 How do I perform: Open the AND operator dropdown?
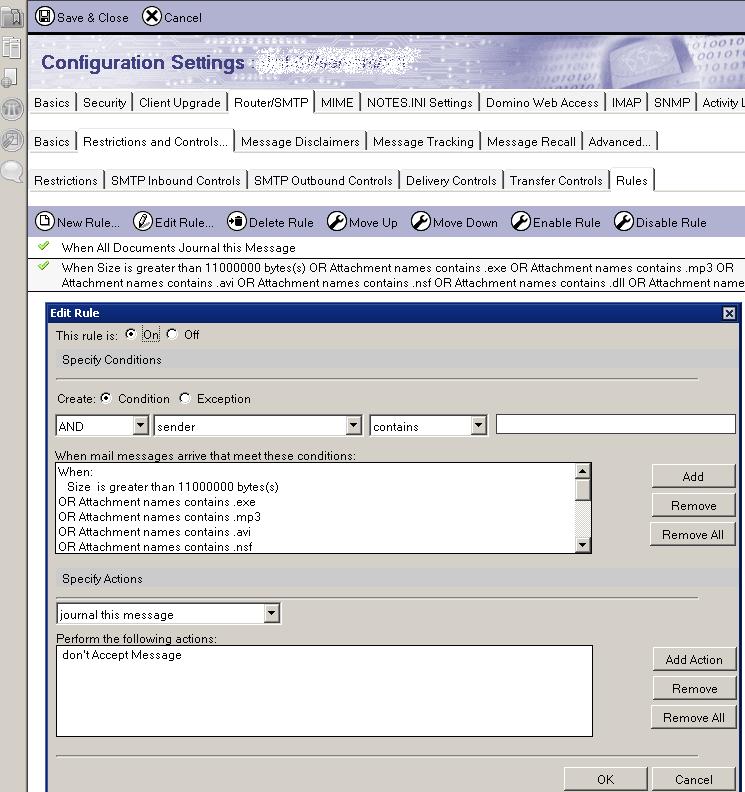click(x=141, y=425)
